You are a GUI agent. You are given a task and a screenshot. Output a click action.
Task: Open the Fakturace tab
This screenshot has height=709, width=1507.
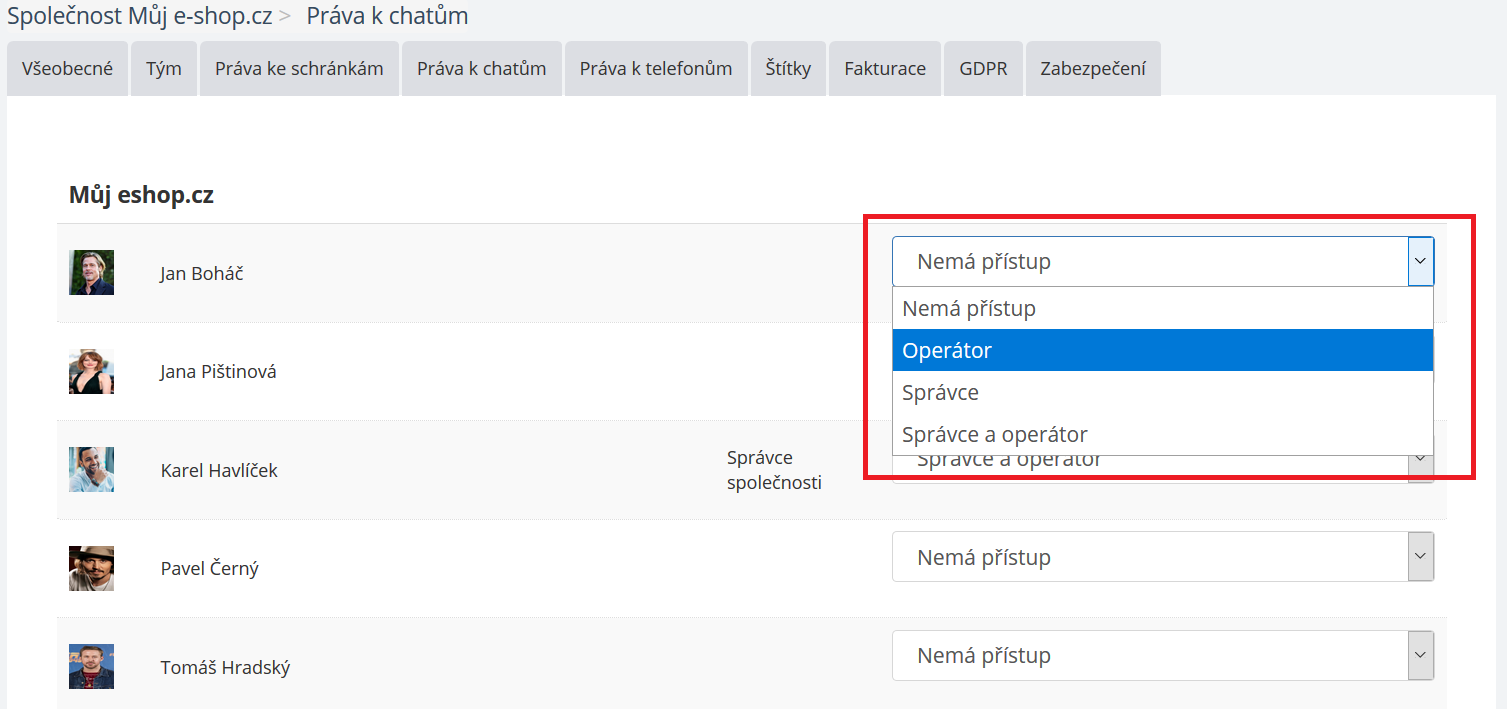tap(885, 69)
